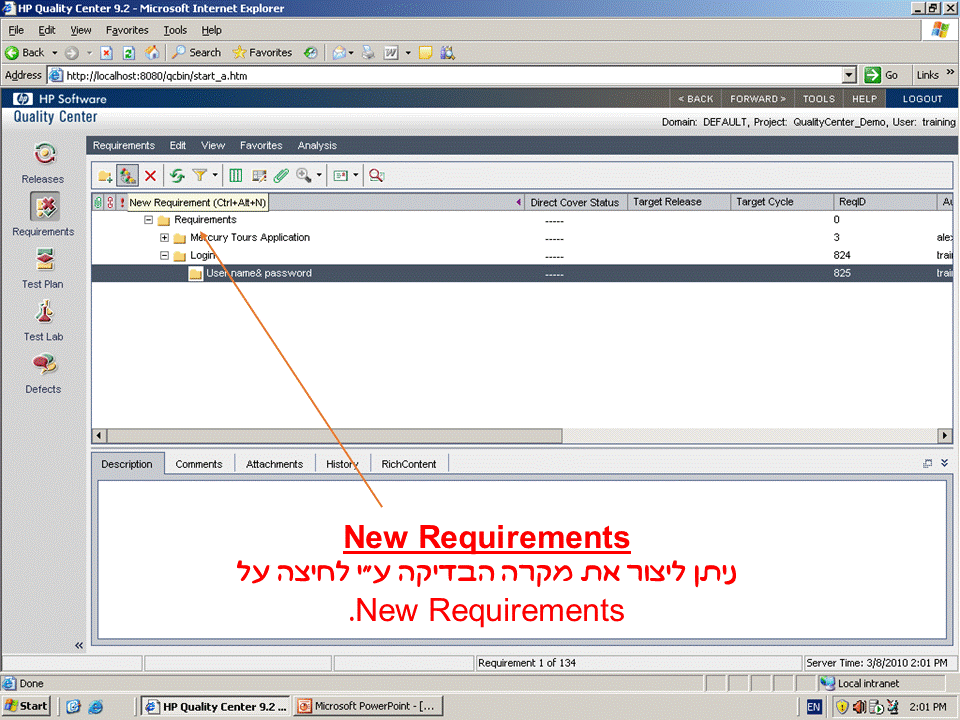Open the Windows Start menu
This screenshot has width=960, height=720.
(x=26, y=706)
